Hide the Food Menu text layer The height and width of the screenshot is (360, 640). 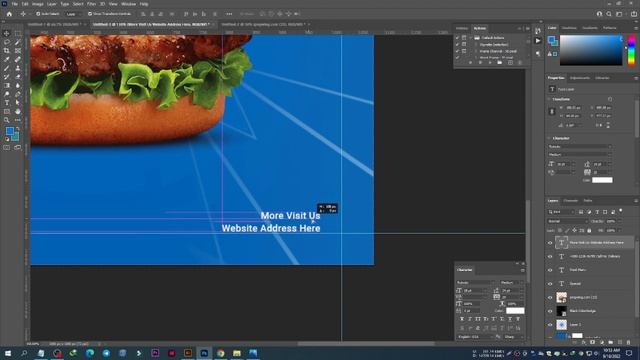tap(550, 270)
